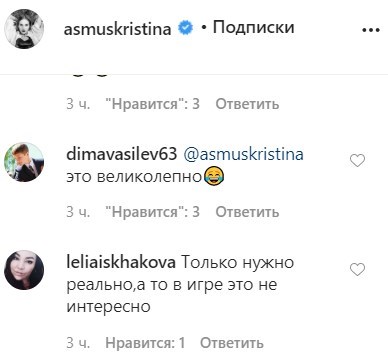Click the Подписки following button
The image size is (388, 363).
253,27
